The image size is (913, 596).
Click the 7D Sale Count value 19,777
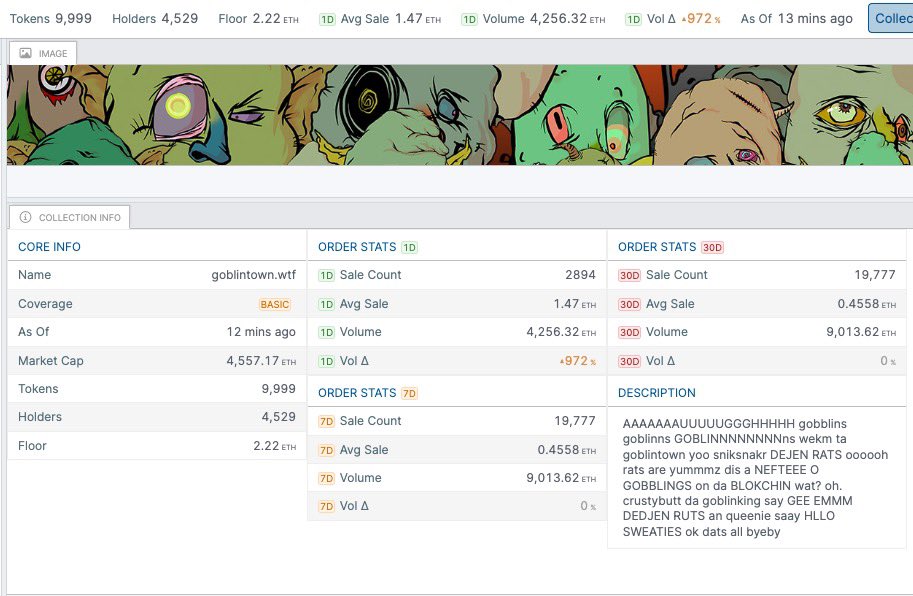click(575, 421)
